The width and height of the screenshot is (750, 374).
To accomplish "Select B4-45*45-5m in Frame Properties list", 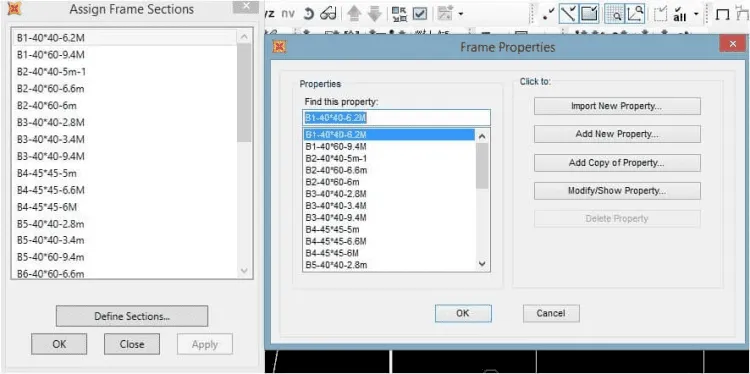I will click(x=389, y=230).
